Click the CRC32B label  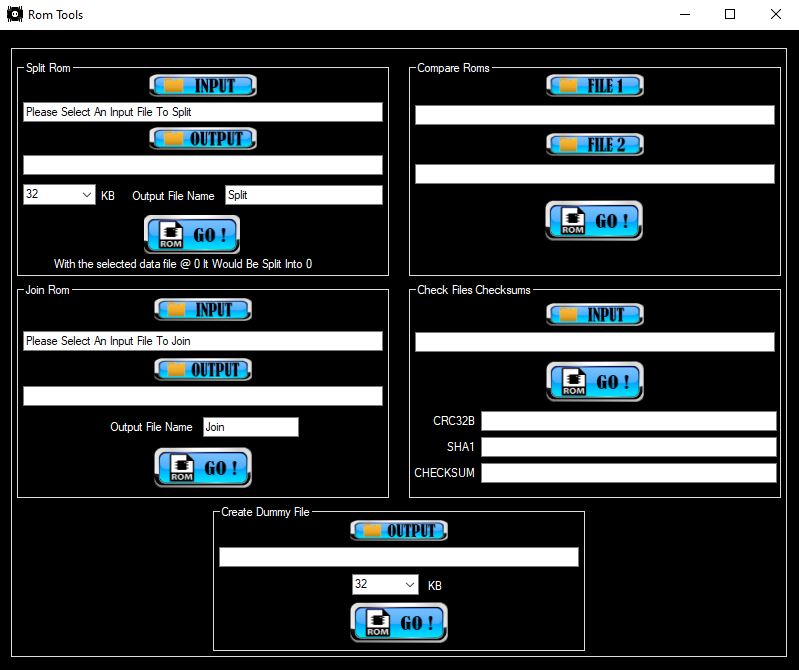(454, 421)
